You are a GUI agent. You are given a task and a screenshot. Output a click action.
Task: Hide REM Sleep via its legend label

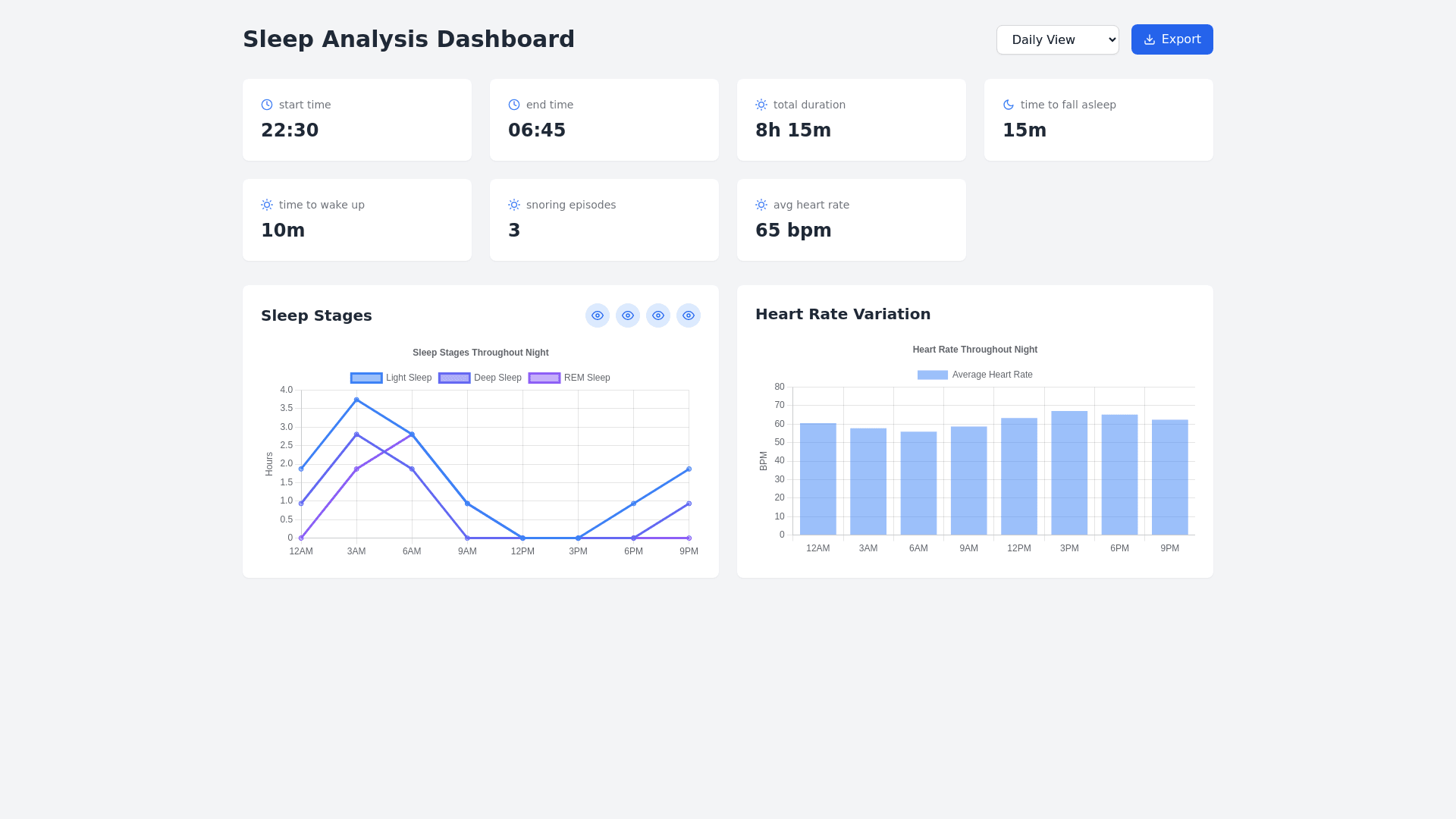[586, 378]
